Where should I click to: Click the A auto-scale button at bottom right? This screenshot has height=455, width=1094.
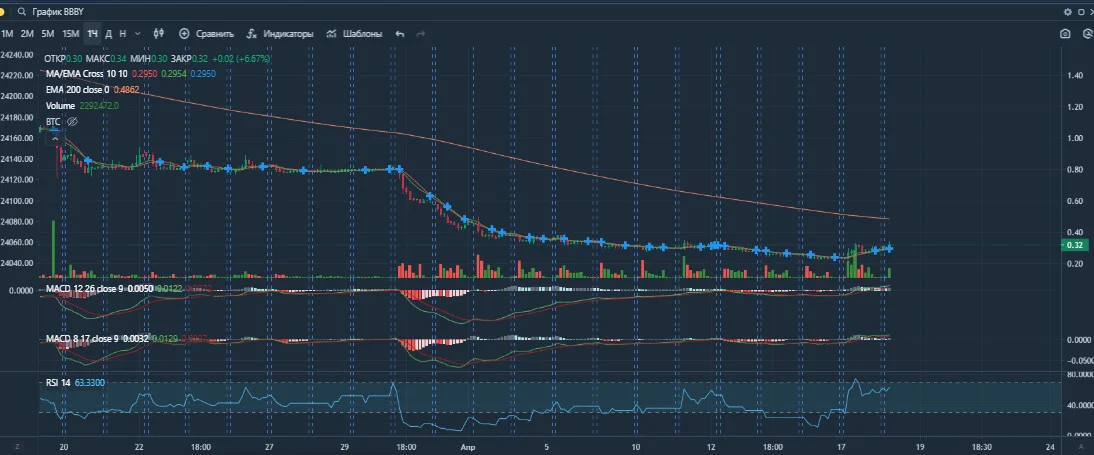coord(1079,445)
